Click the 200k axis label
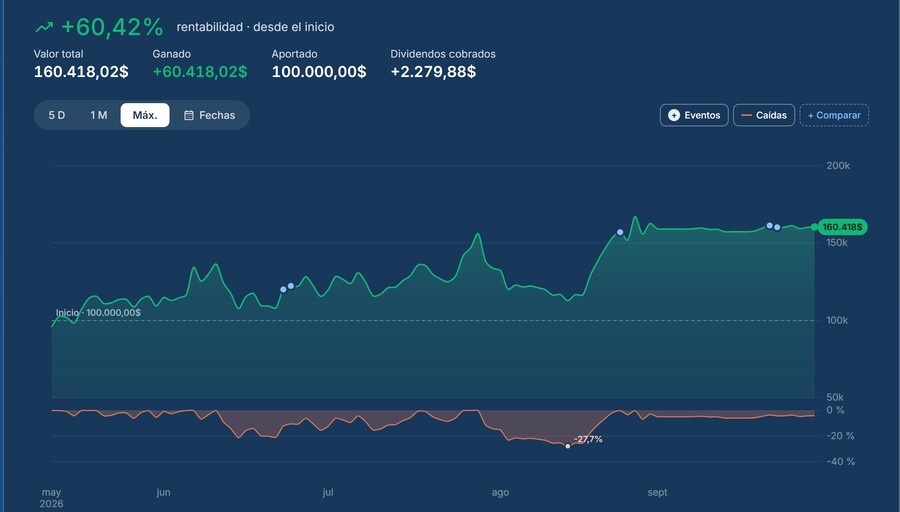This screenshot has height=512, width=900. point(838,166)
